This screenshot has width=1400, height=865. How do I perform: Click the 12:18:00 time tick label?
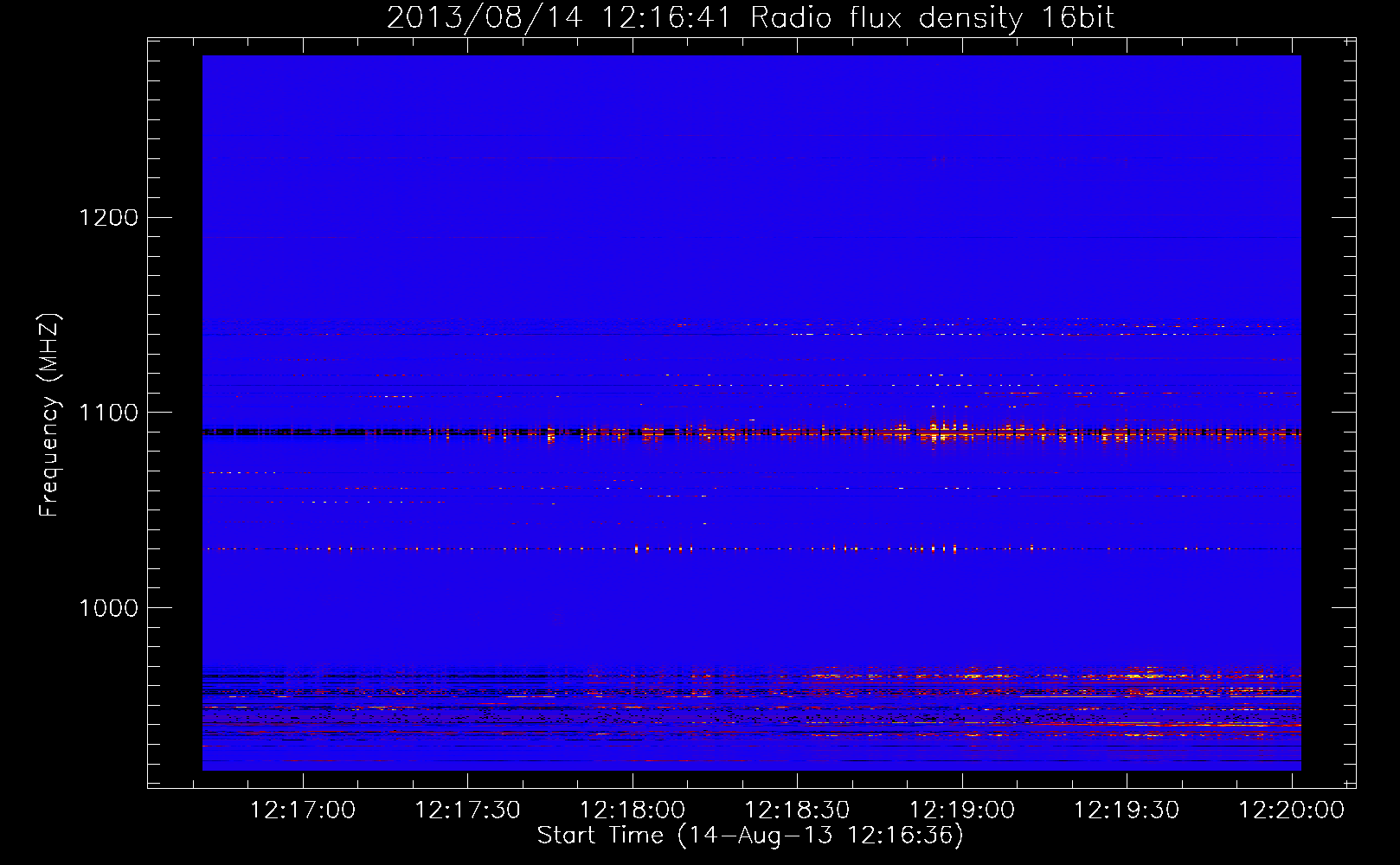click(633, 811)
